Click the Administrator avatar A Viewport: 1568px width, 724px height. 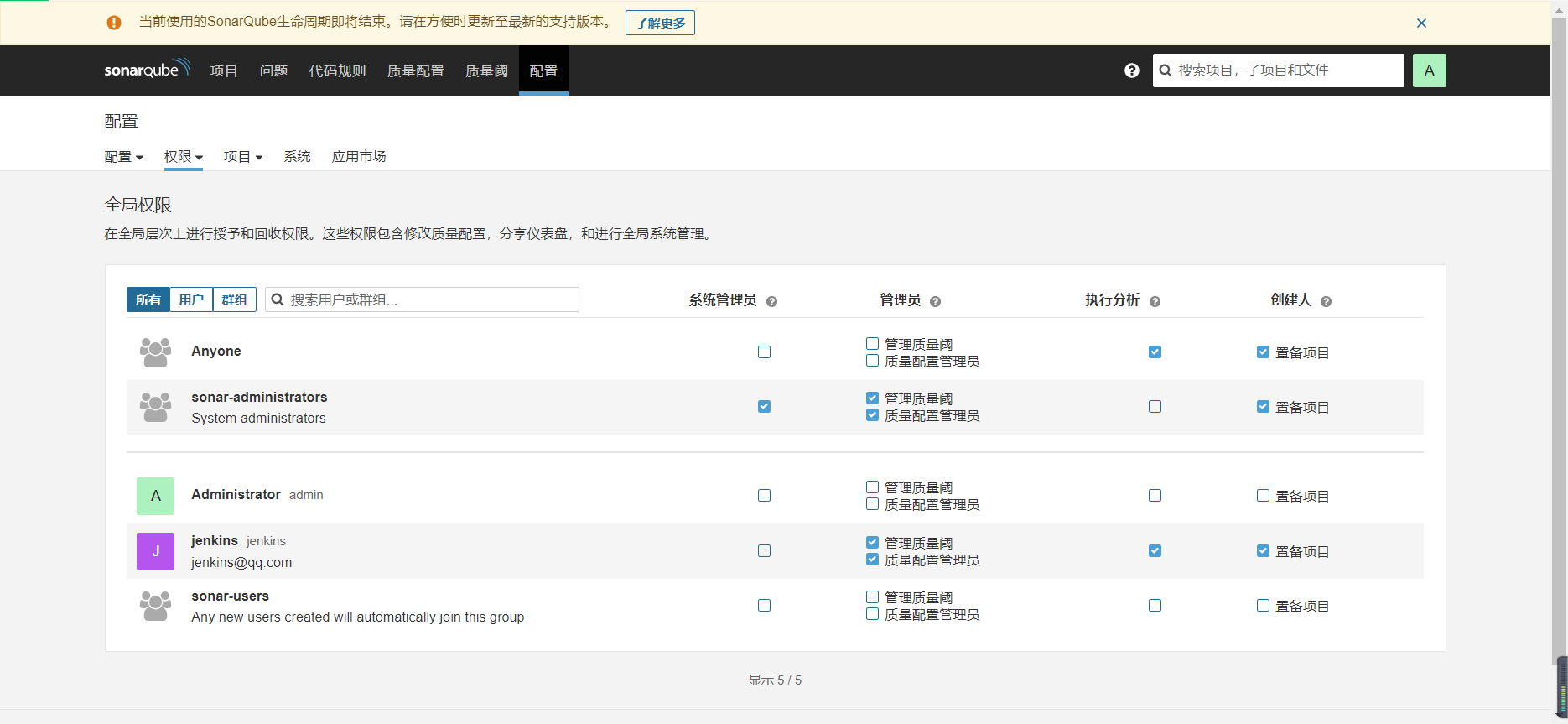[x=155, y=496]
